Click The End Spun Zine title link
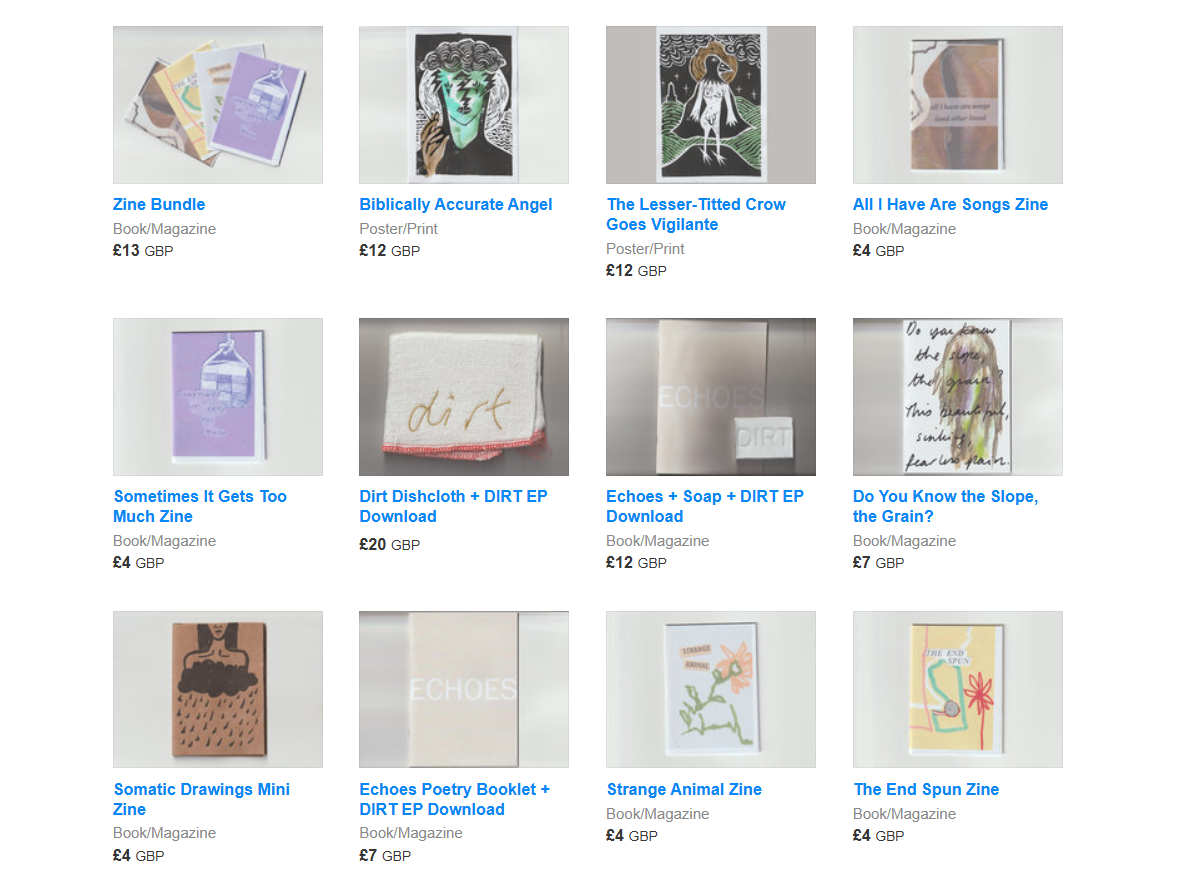This screenshot has height=883, width=1177. pyautogui.click(x=926, y=789)
